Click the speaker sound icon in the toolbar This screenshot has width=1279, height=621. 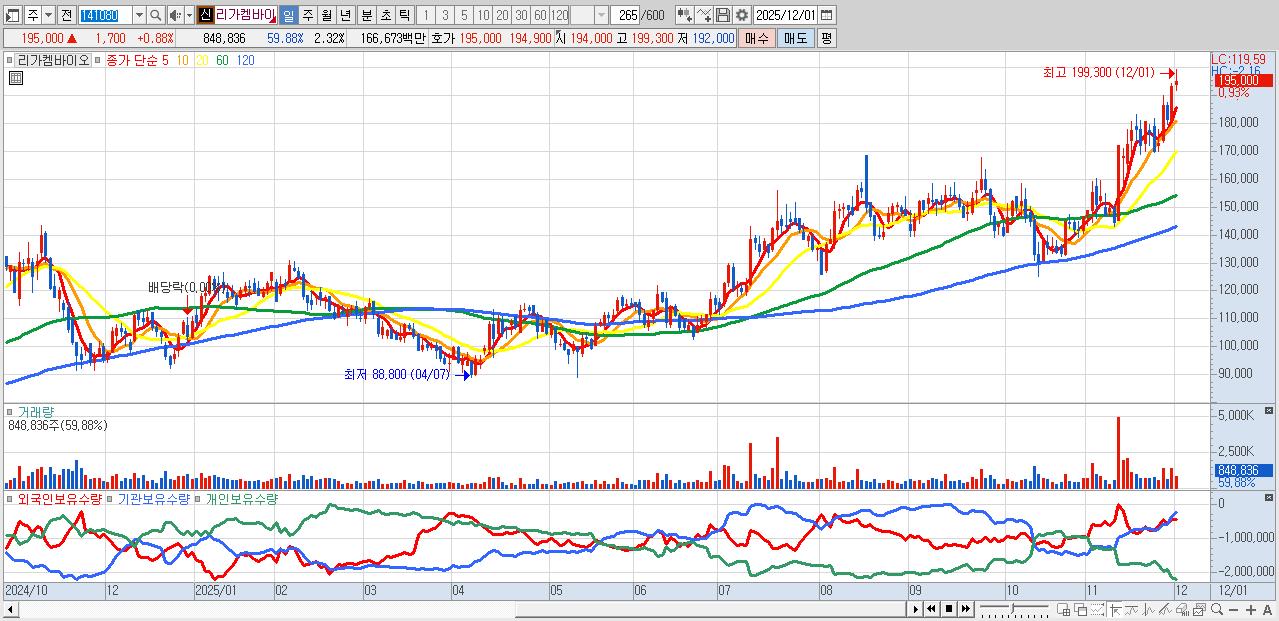(x=176, y=15)
